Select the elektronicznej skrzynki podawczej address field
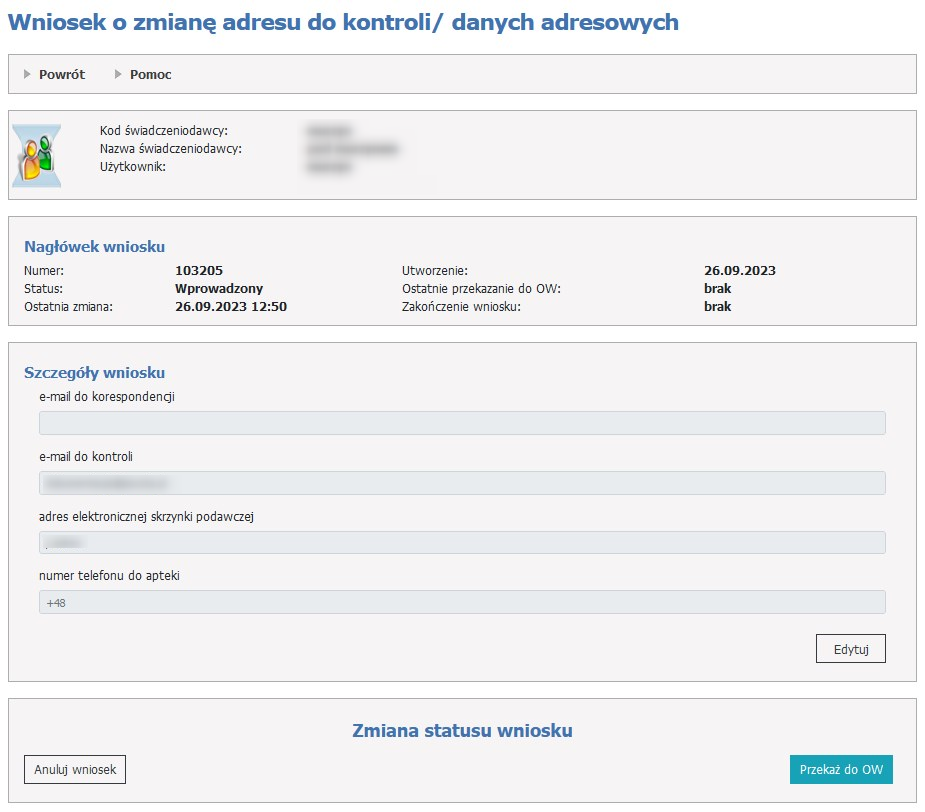Image resolution: width=925 pixels, height=812 pixels. point(462,542)
